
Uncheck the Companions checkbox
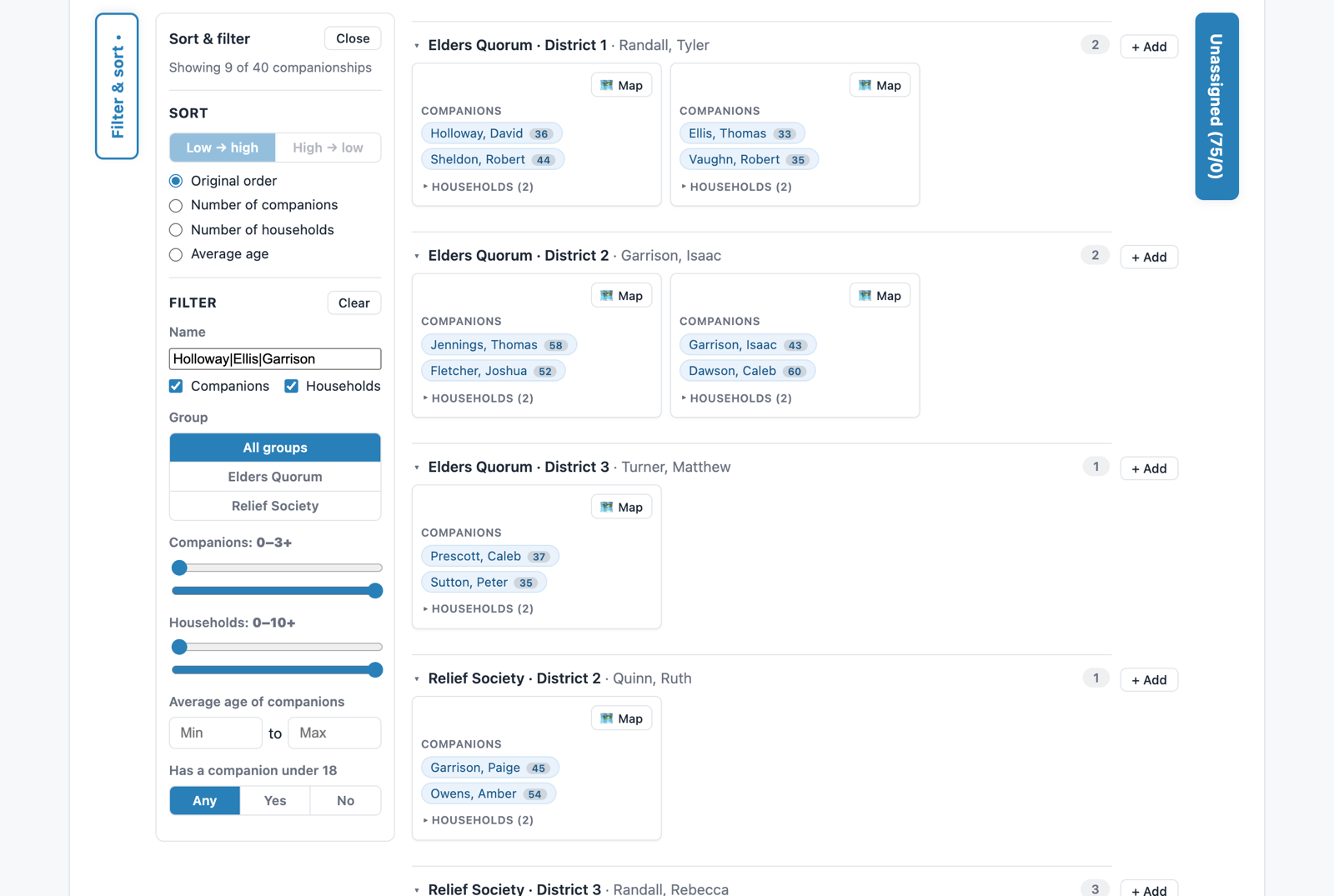click(x=176, y=386)
